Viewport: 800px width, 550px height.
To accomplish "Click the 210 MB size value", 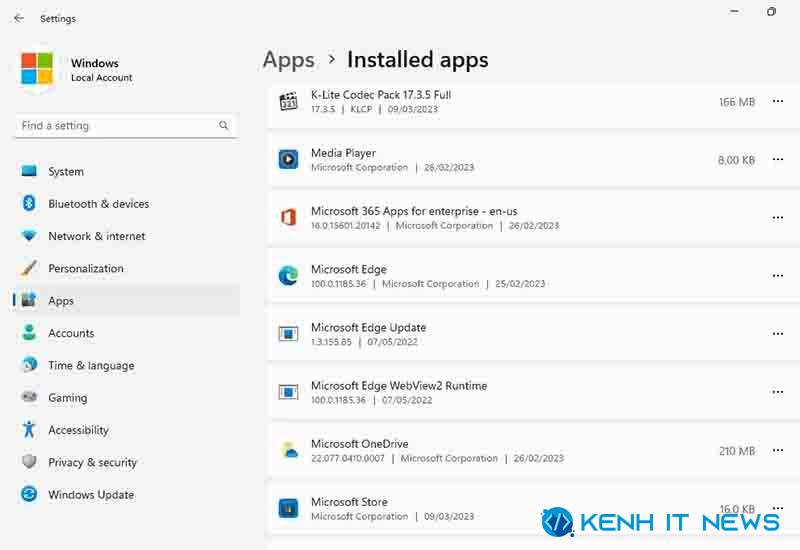I will pyautogui.click(x=737, y=451).
